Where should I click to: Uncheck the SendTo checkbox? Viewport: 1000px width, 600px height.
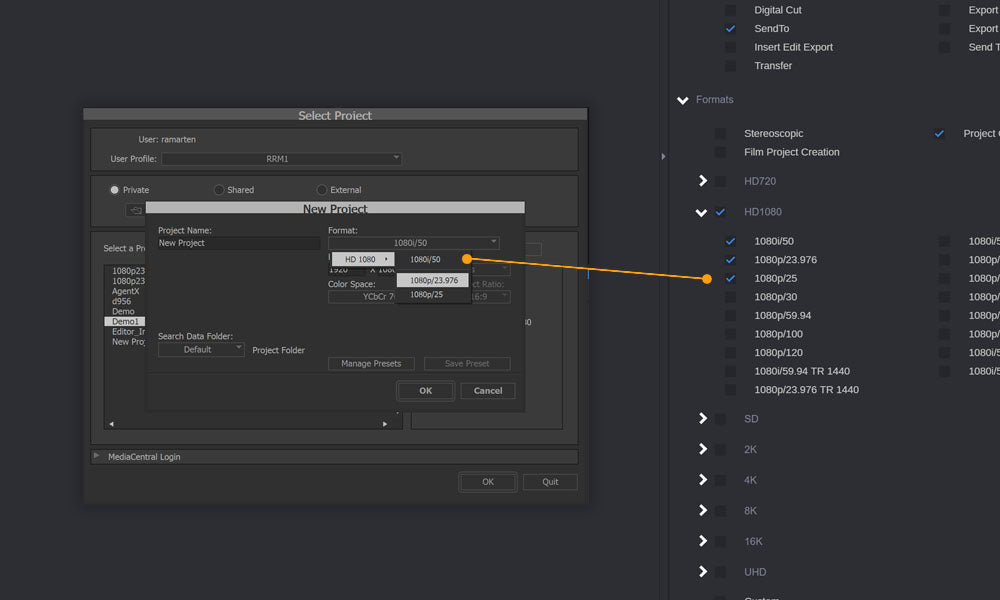(731, 29)
